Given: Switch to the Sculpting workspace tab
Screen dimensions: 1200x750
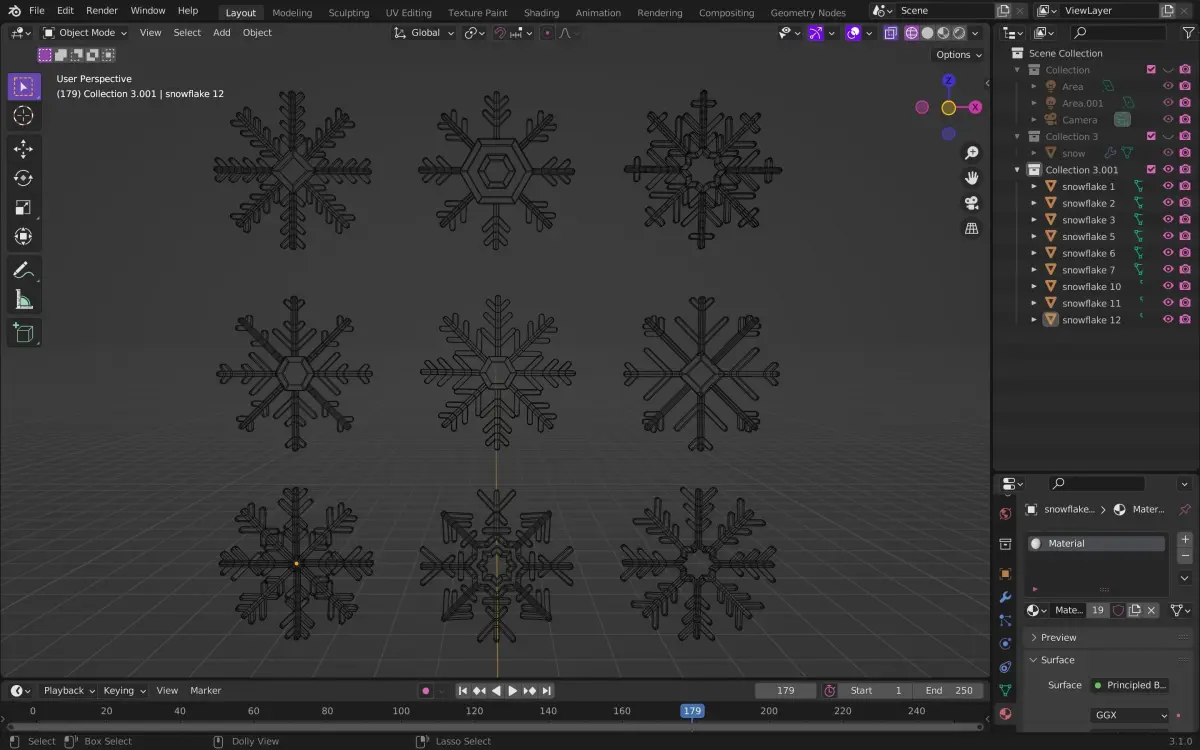Looking at the screenshot, I should coord(349,13).
